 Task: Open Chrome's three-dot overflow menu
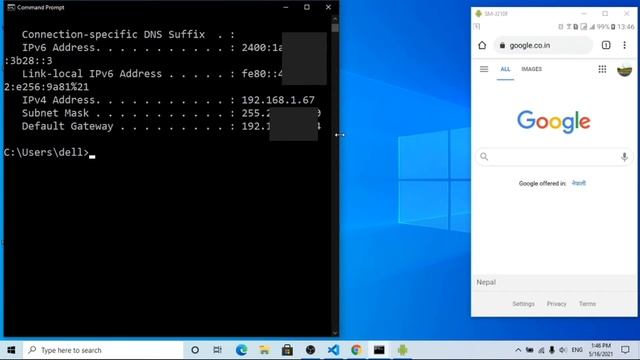tap(624, 45)
